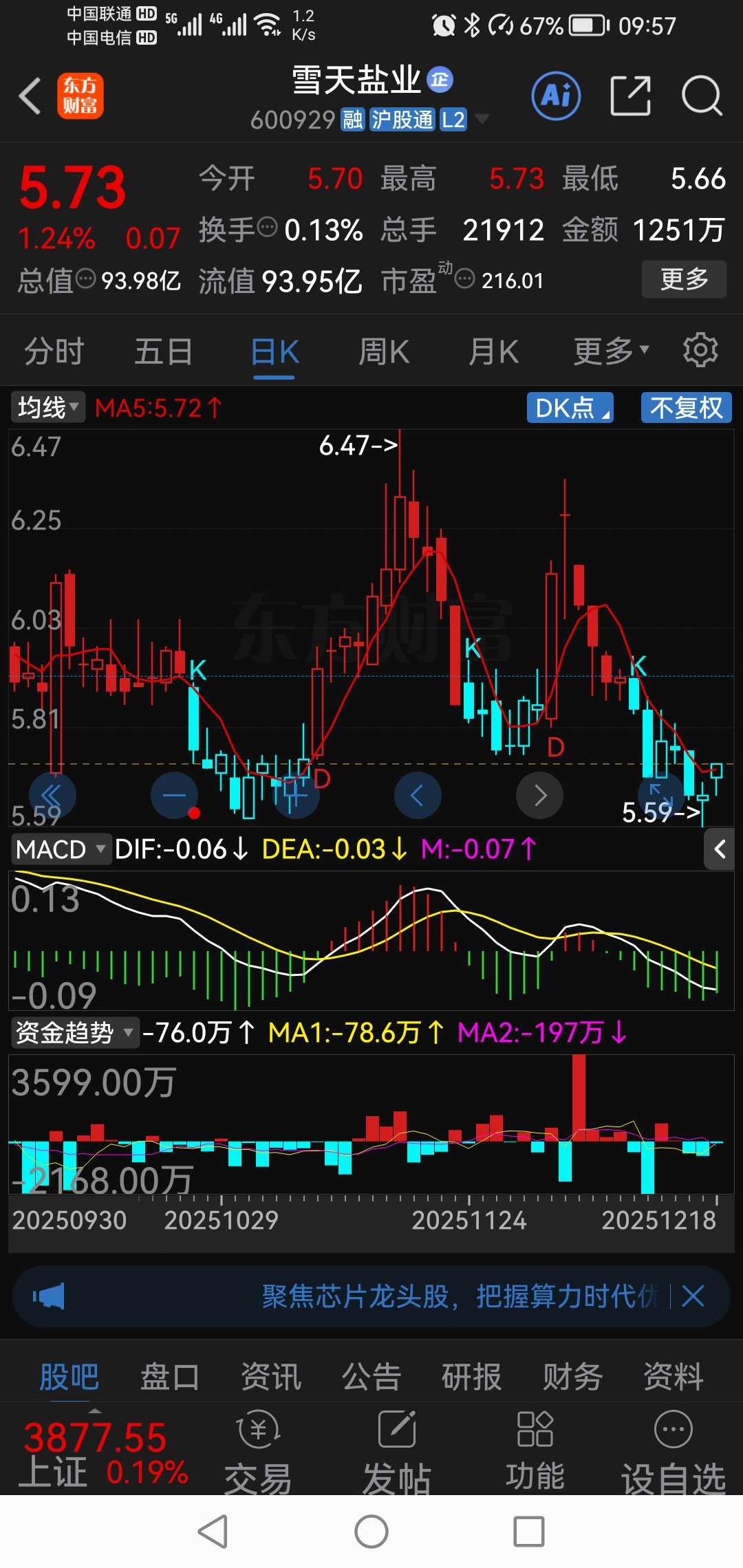Switch to 分时 chart tab
743x1568 pixels.
point(54,351)
